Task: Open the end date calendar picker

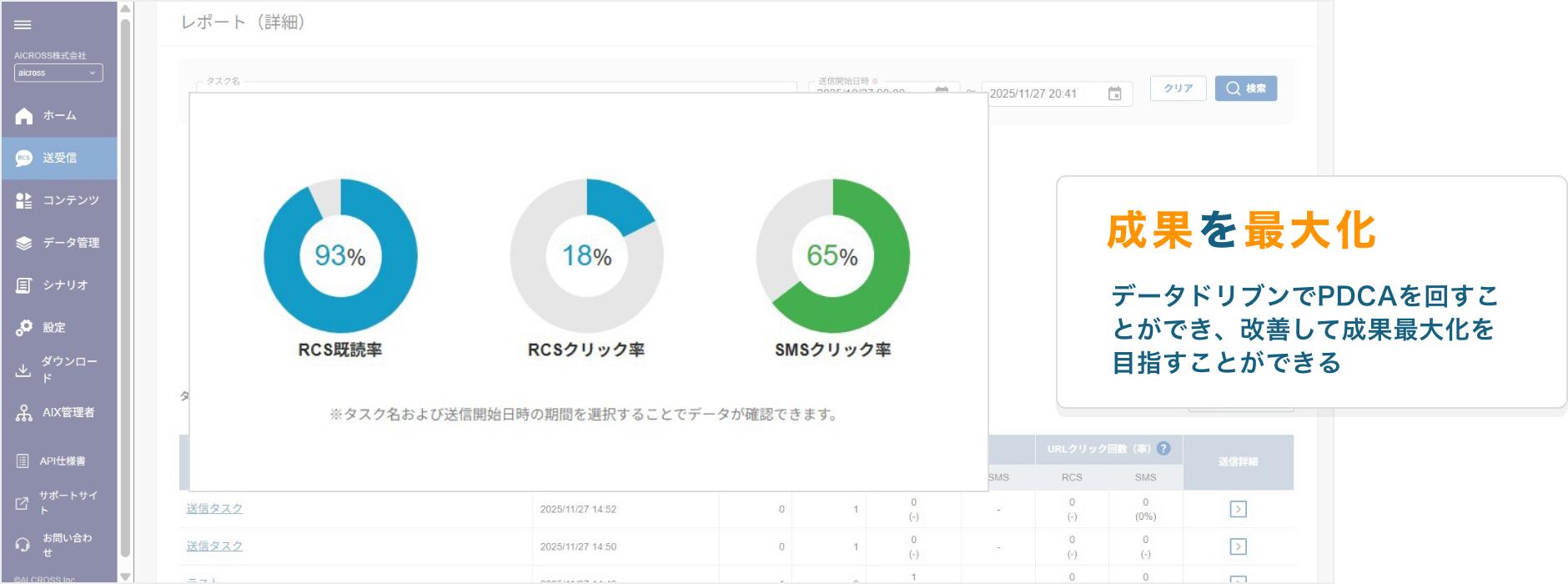Action: coord(1114,93)
